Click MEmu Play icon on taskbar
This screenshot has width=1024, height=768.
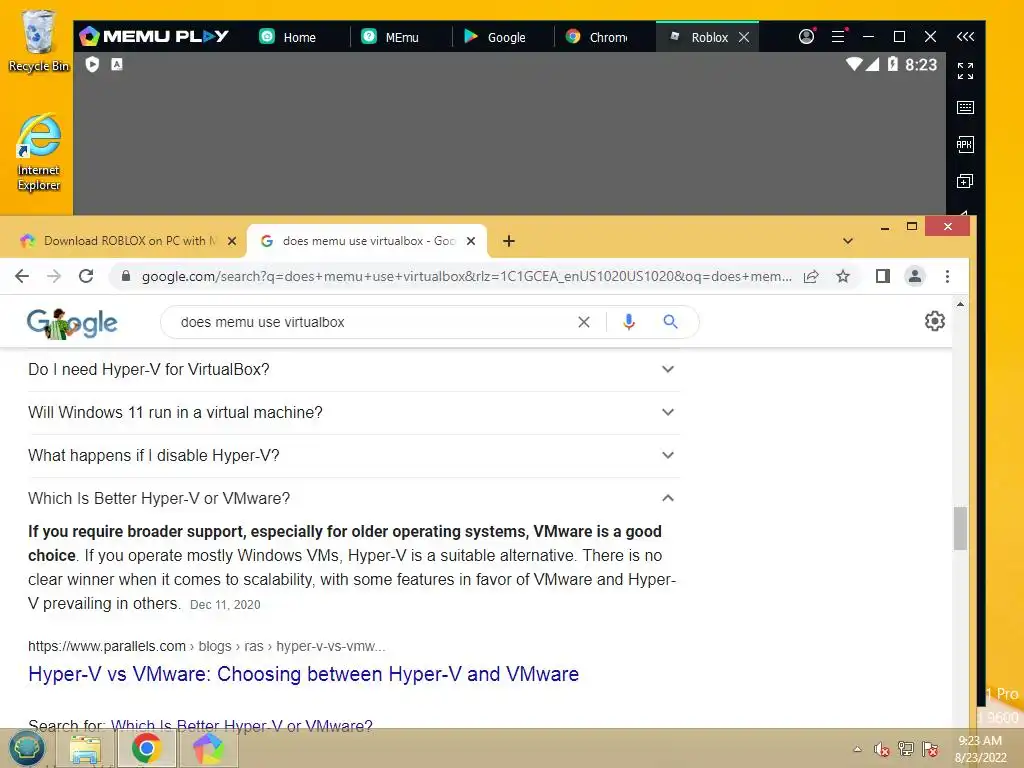(208, 749)
